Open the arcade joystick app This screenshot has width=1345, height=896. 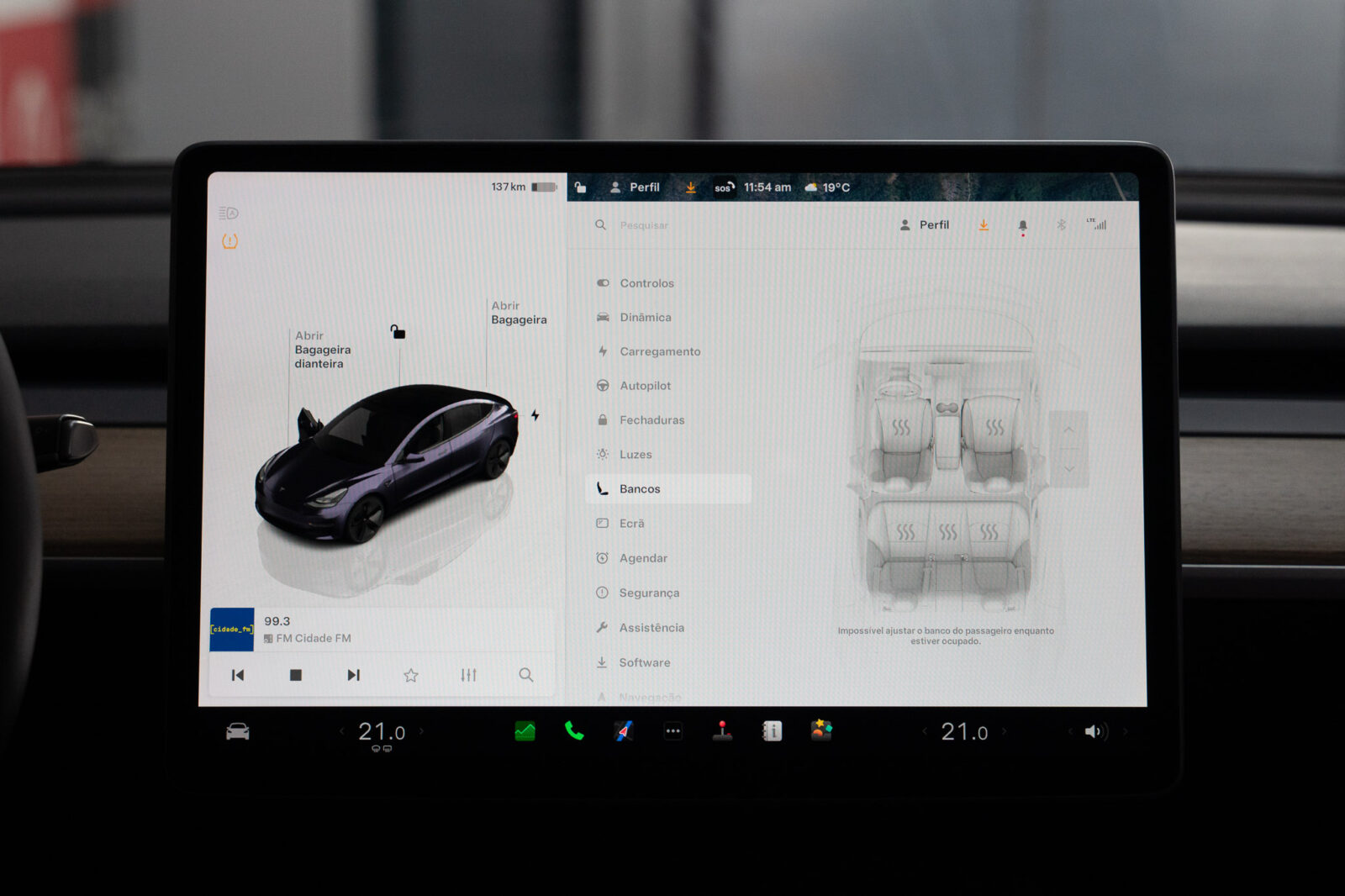click(722, 731)
